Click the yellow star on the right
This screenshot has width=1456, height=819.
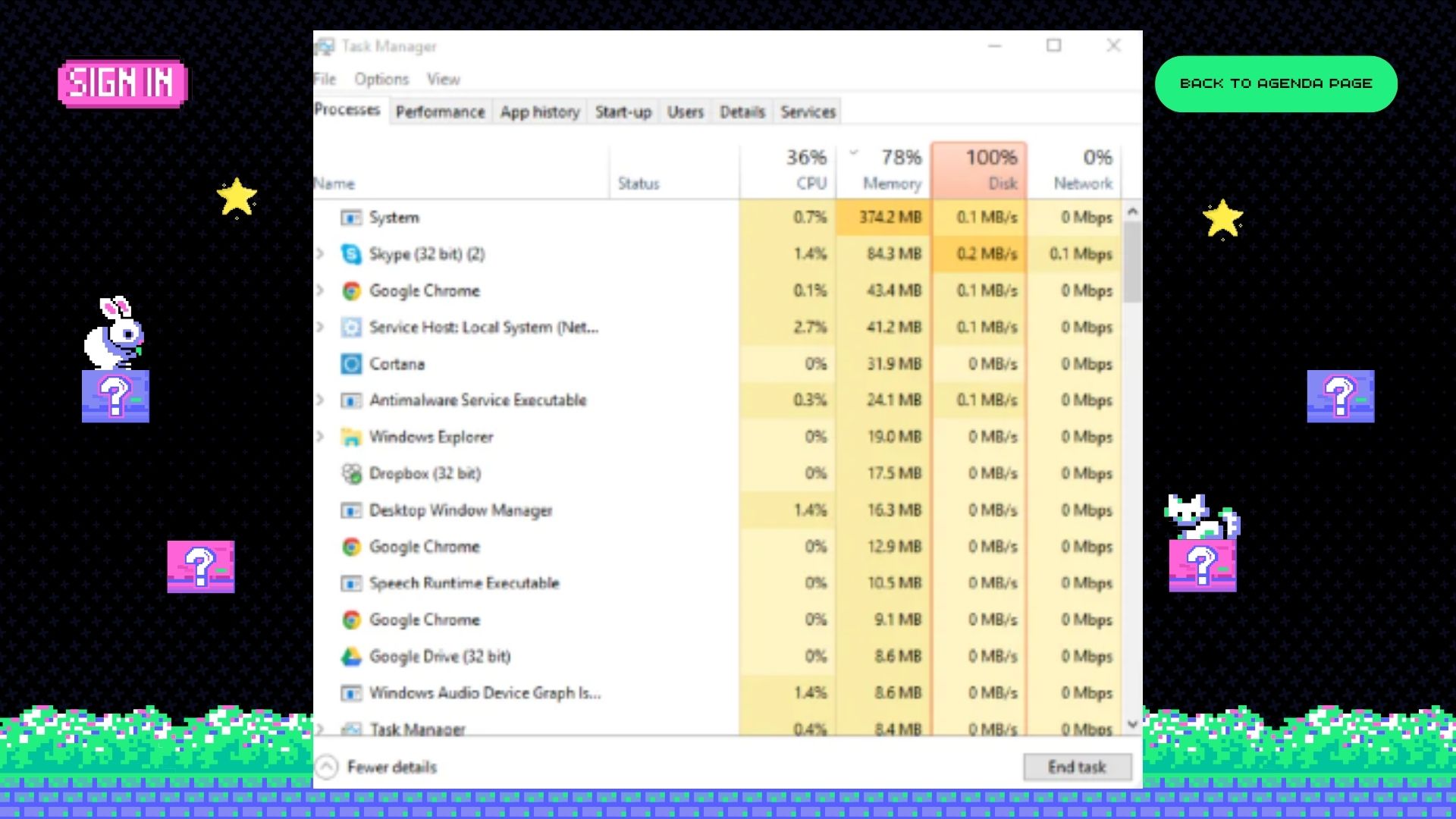pyautogui.click(x=1222, y=219)
